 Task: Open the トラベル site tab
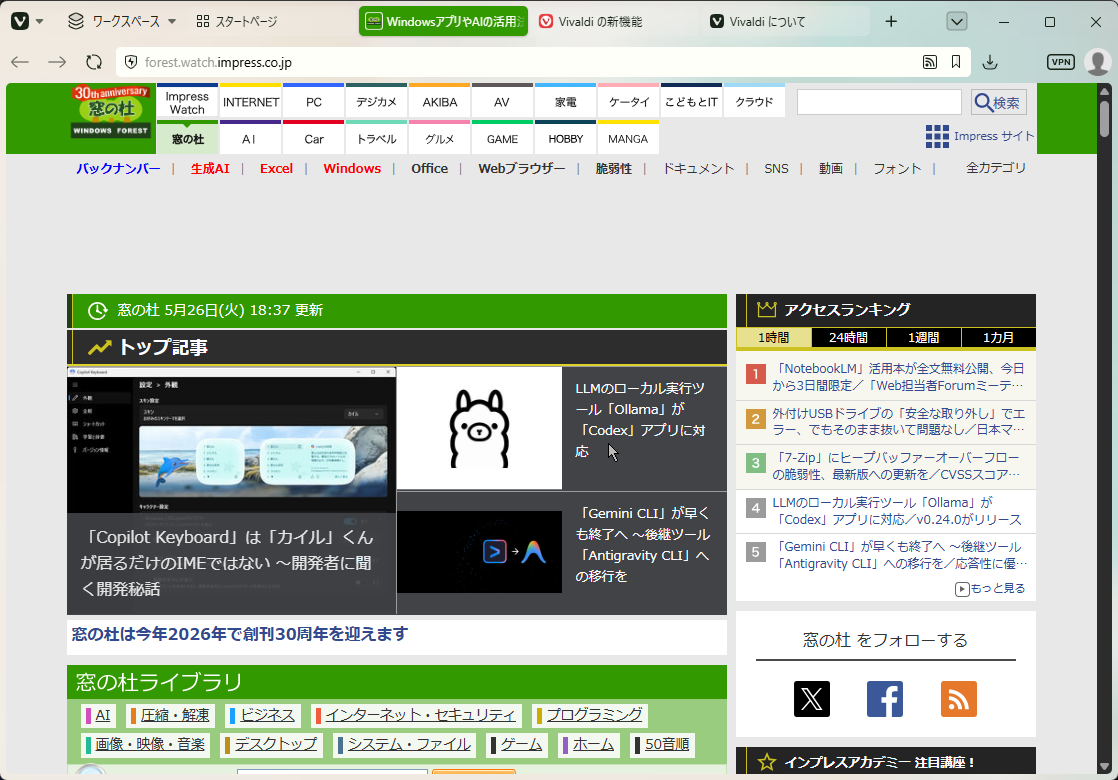(x=376, y=139)
